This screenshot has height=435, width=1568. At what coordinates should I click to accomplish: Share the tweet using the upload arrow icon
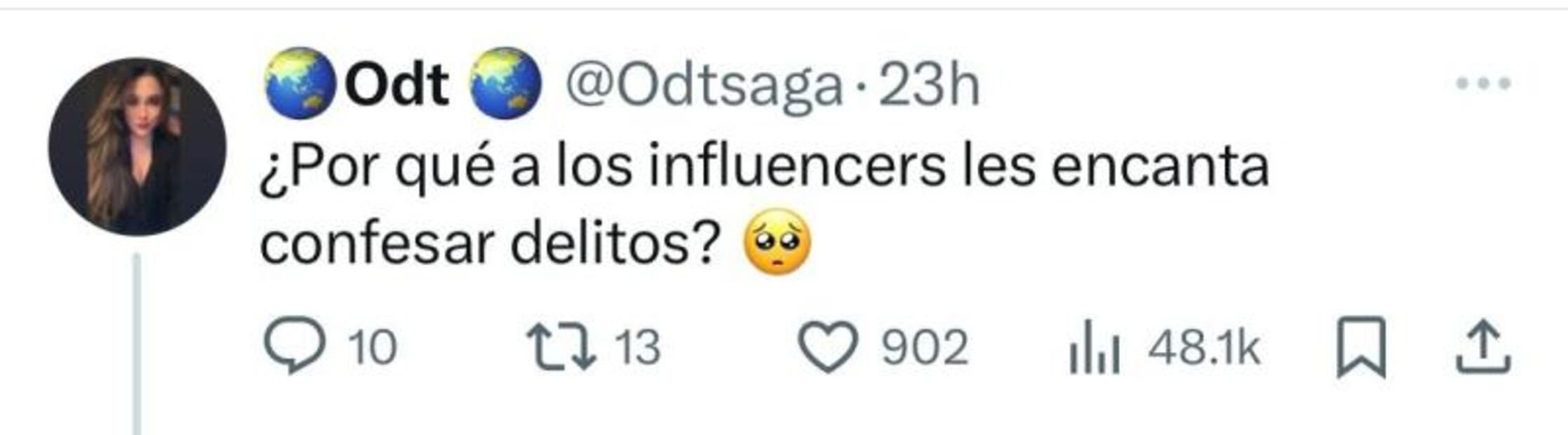tap(1482, 347)
